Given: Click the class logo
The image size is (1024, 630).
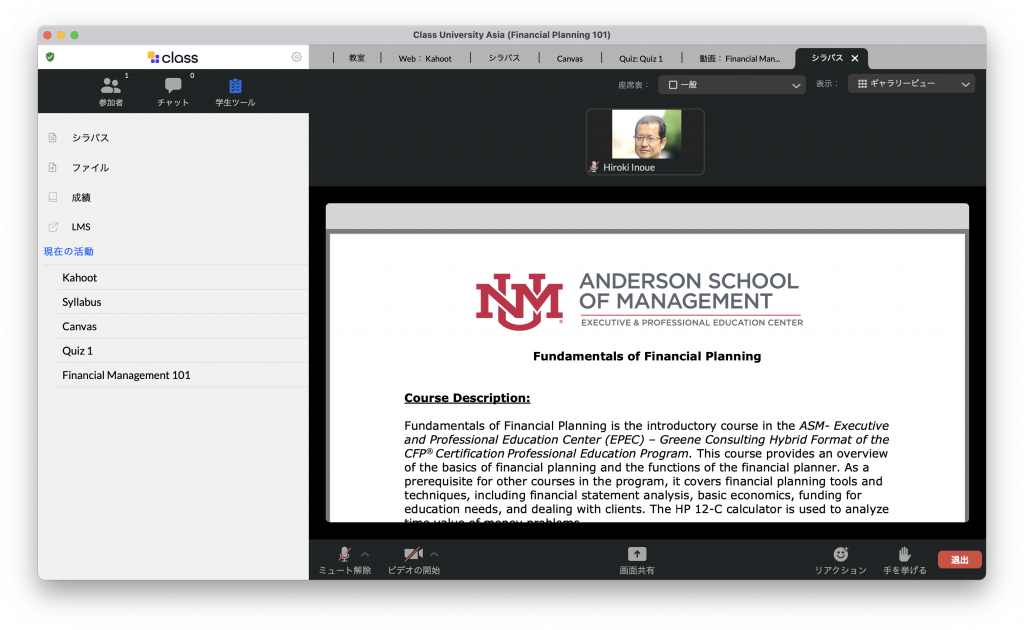Looking at the screenshot, I should (173, 57).
